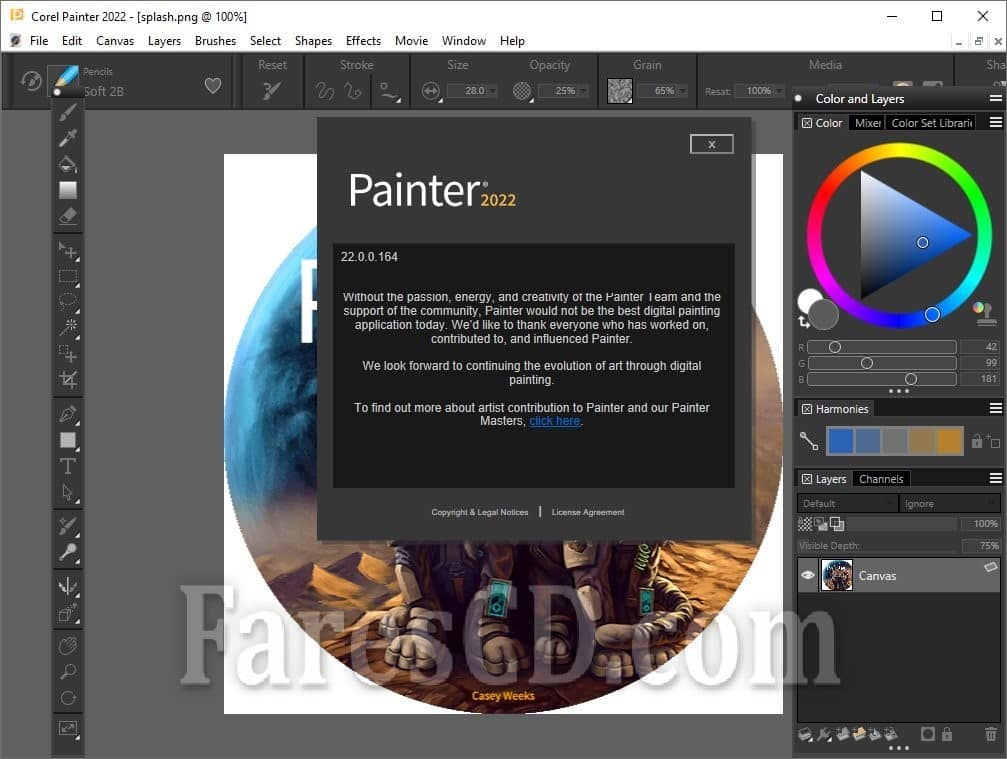
Task: Close the Painter 2022 about dialog
Action: coord(712,144)
